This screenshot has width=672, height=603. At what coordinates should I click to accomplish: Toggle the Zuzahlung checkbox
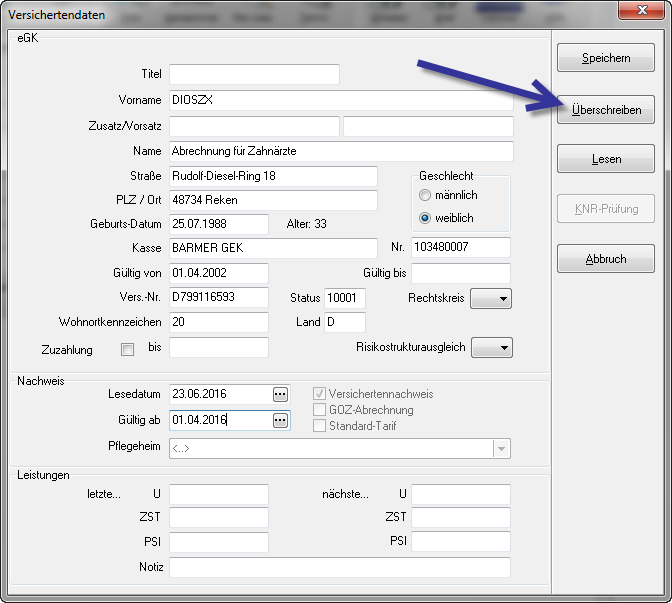[127, 350]
